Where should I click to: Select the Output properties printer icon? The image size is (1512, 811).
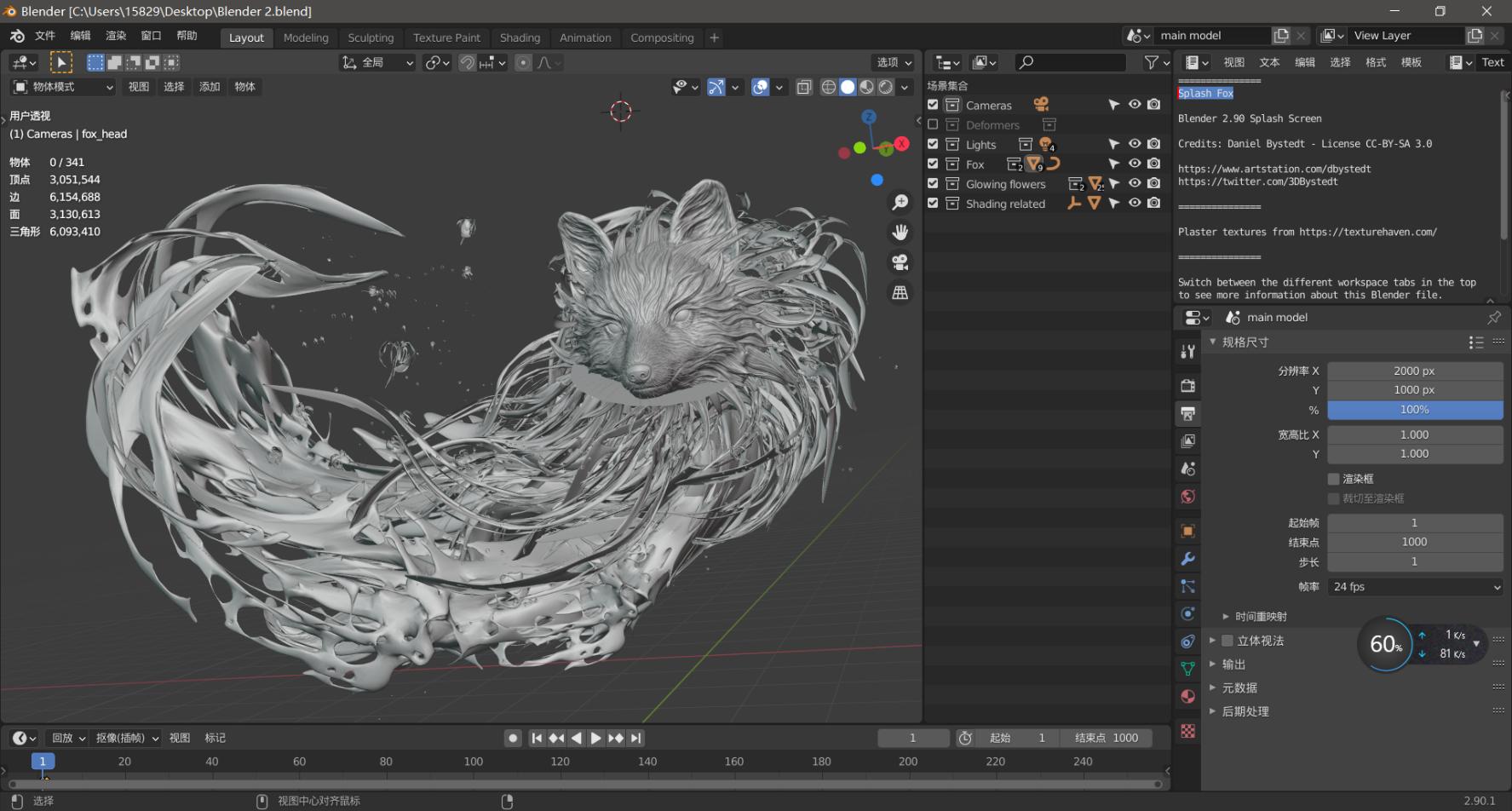pyautogui.click(x=1187, y=414)
